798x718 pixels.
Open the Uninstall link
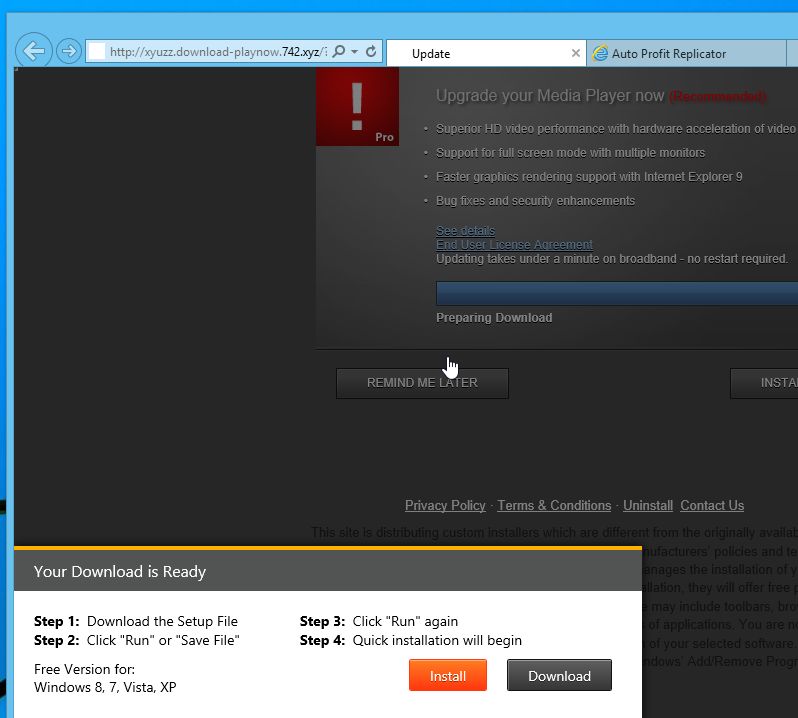click(x=648, y=505)
